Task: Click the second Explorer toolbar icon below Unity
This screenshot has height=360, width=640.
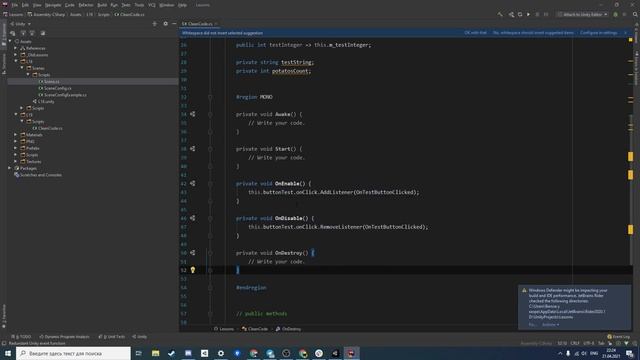Action: (x=23, y=33)
